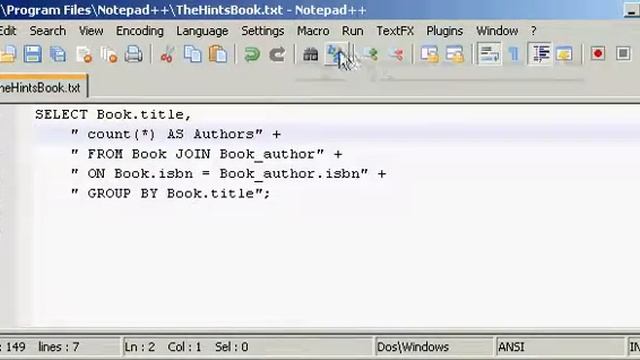The width and height of the screenshot is (640, 360).
Task: Click the line 'SELECT Book.title,'
Action: pos(113,114)
